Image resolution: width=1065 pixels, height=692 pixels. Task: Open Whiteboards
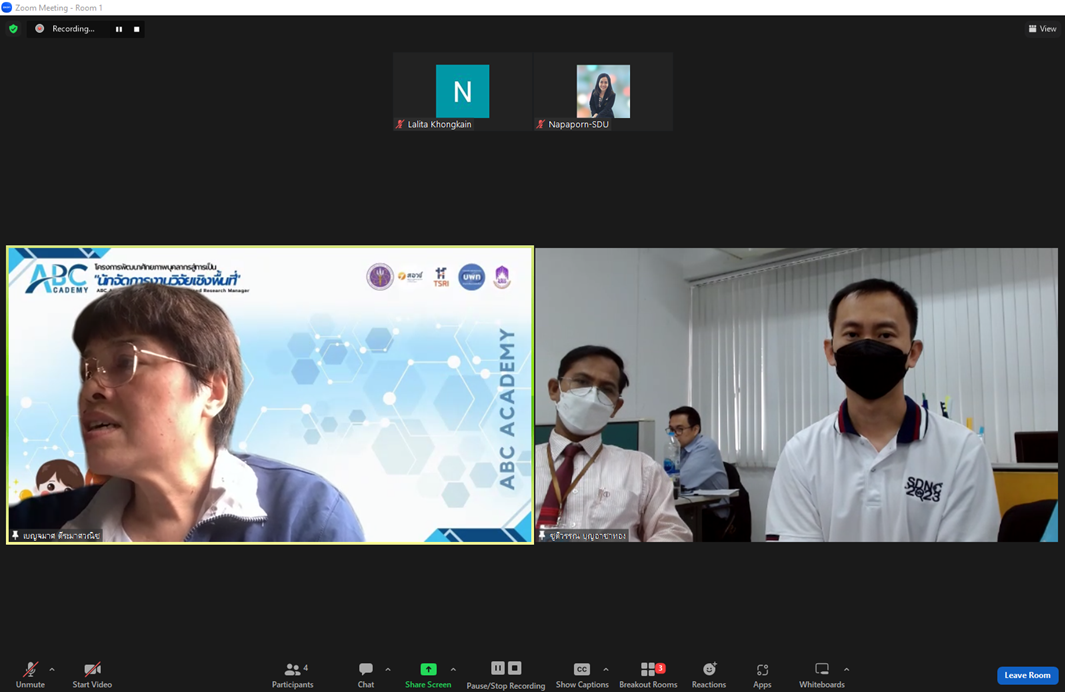click(x=821, y=674)
